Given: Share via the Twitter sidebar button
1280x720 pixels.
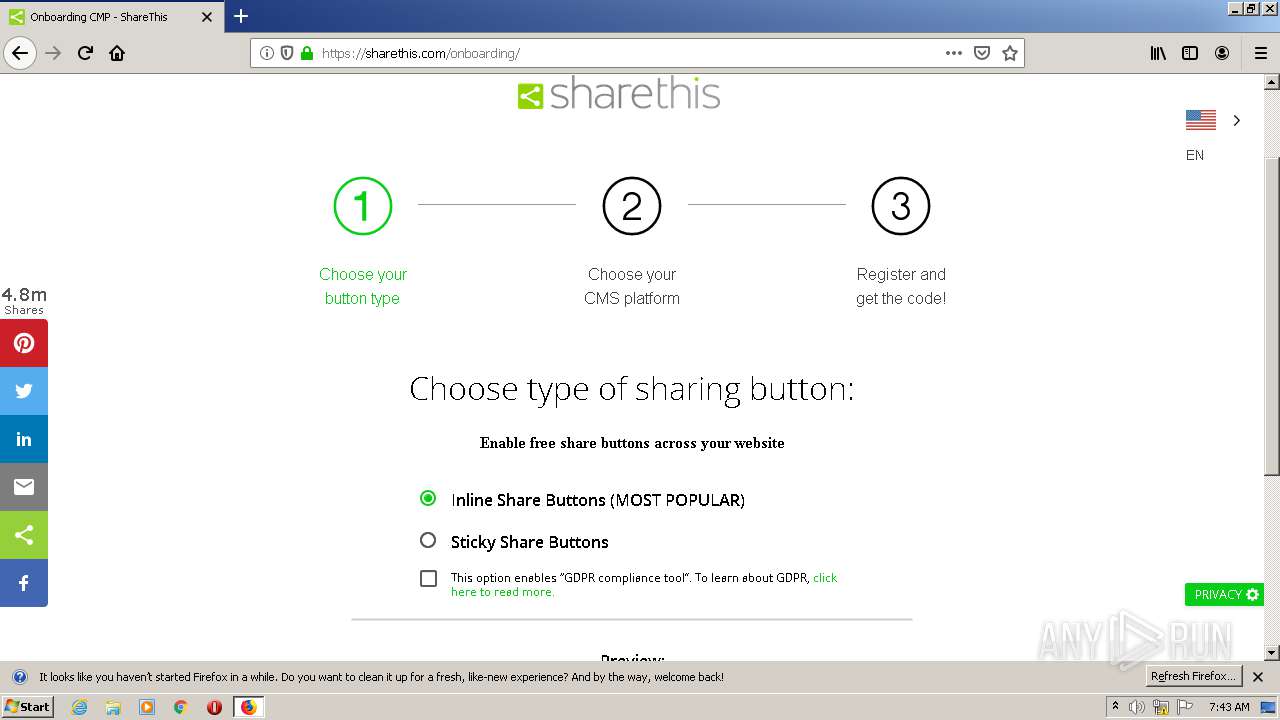Looking at the screenshot, I should (24, 391).
